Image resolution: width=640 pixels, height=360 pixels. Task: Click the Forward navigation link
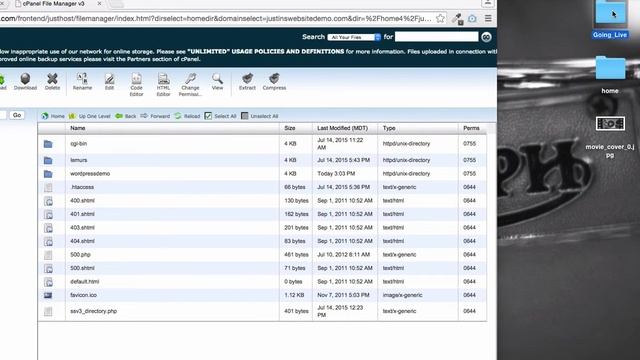[x=155, y=116]
